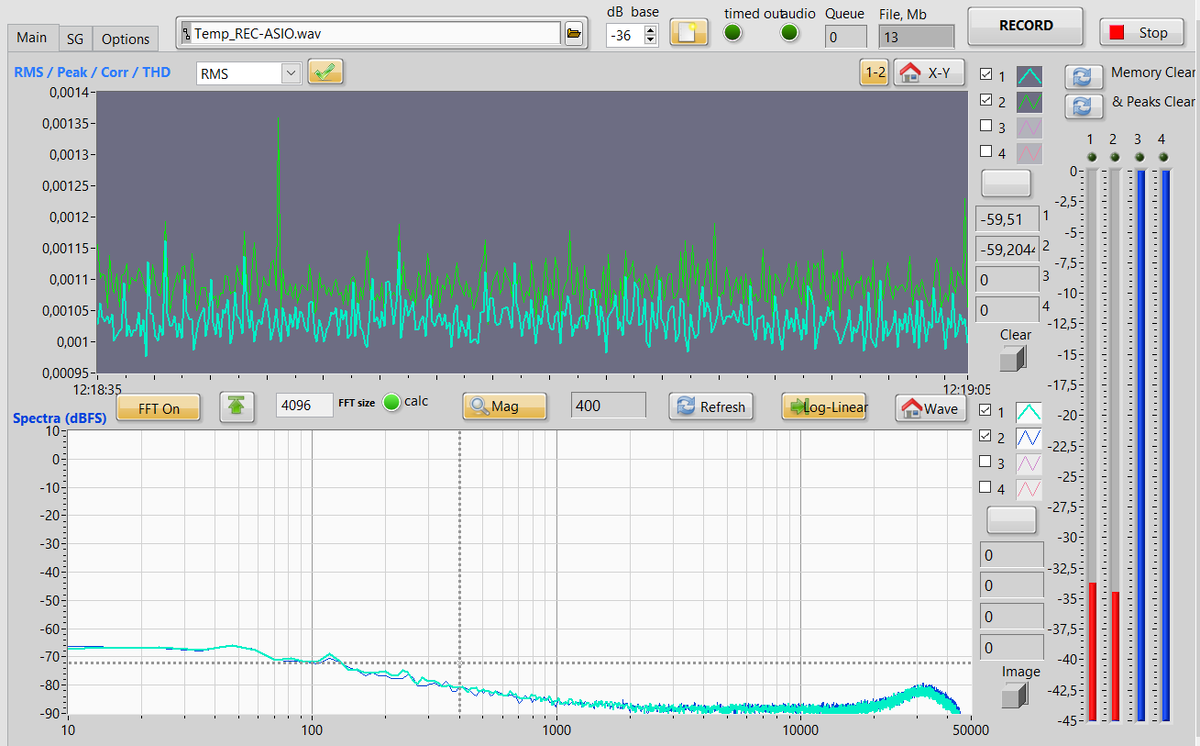The width and height of the screenshot is (1200, 746).
Task: Reset view with X-Y home button
Action: [929, 72]
